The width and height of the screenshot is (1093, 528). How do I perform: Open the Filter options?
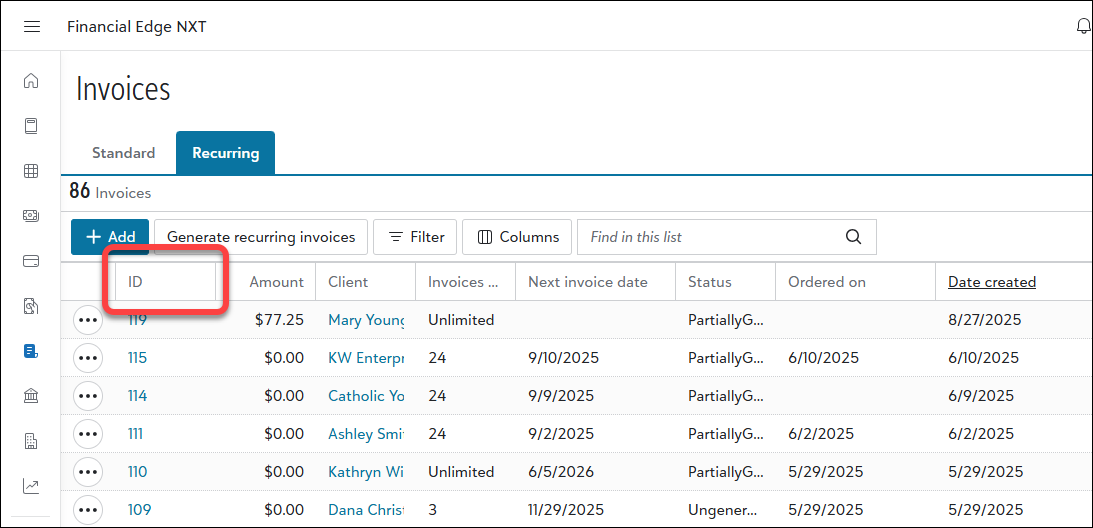415,237
